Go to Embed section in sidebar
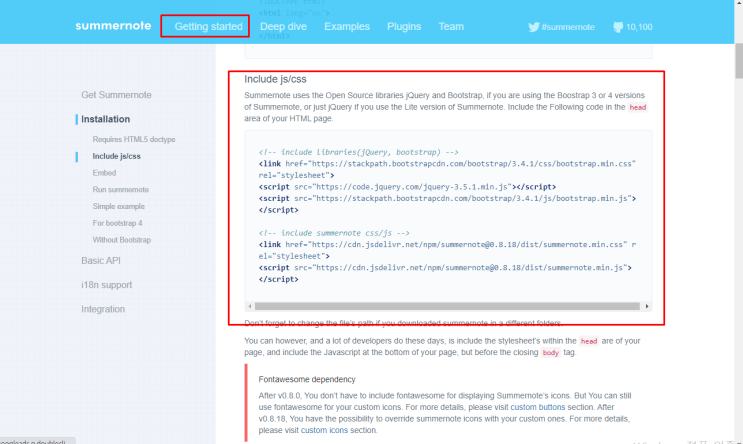Image resolution: width=743 pixels, height=444 pixels. tap(104, 173)
